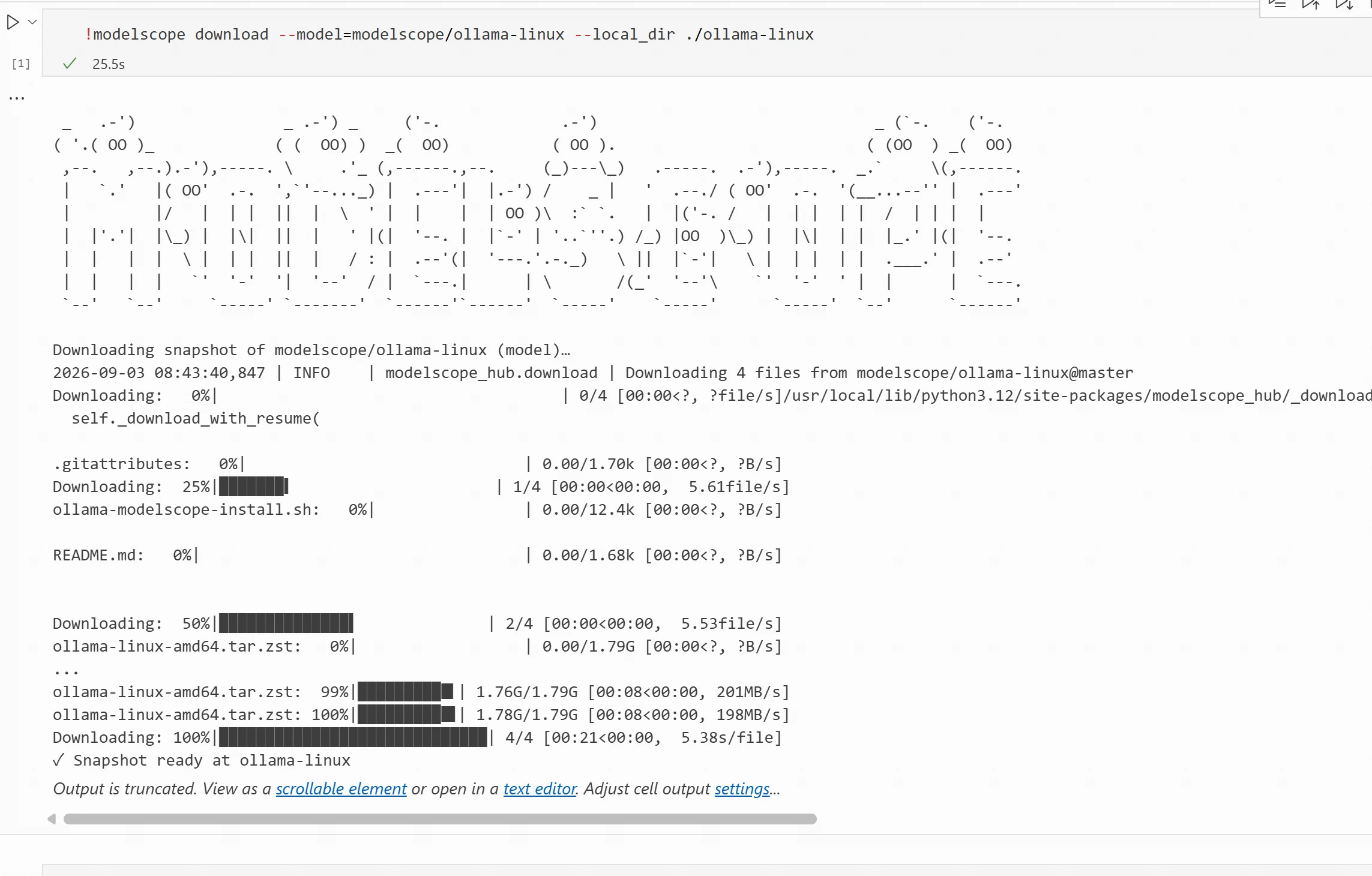
Task: Click the 'Downloading snapshot of modelscope/ollama-linux' line
Action: pos(311,350)
